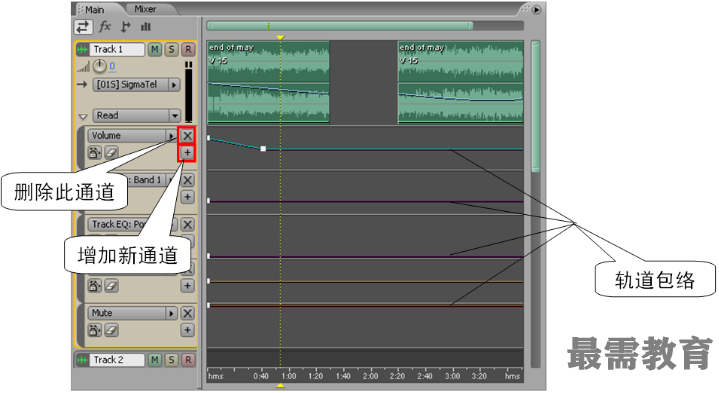The image size is (719, 393).
Task: Open the Mute parameter dropdown
Action: (132, 313)
